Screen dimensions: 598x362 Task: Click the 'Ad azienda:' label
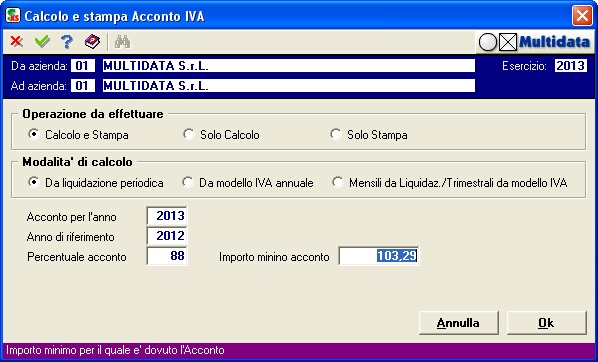point(39,86)
